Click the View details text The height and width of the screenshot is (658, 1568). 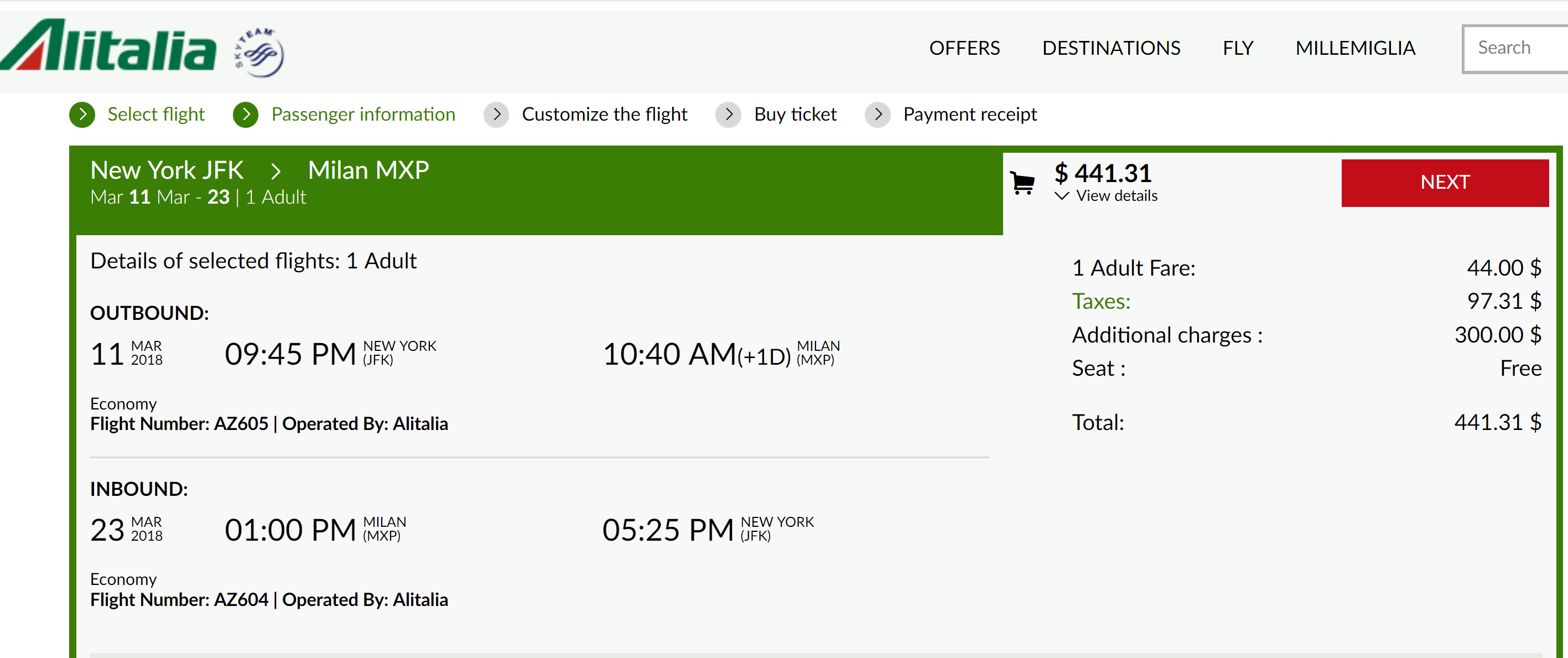point(1117,196)
